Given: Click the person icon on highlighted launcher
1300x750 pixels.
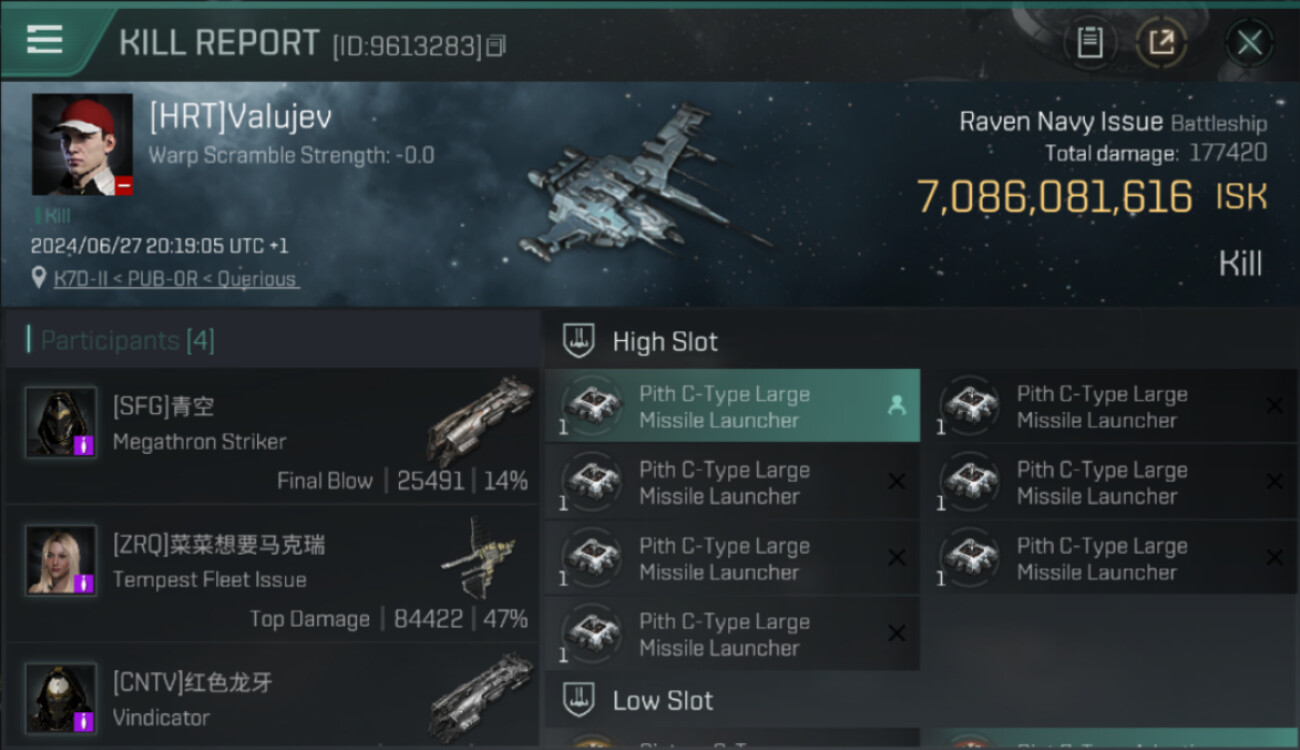Looking at the screenshot, I should (896, 405).
